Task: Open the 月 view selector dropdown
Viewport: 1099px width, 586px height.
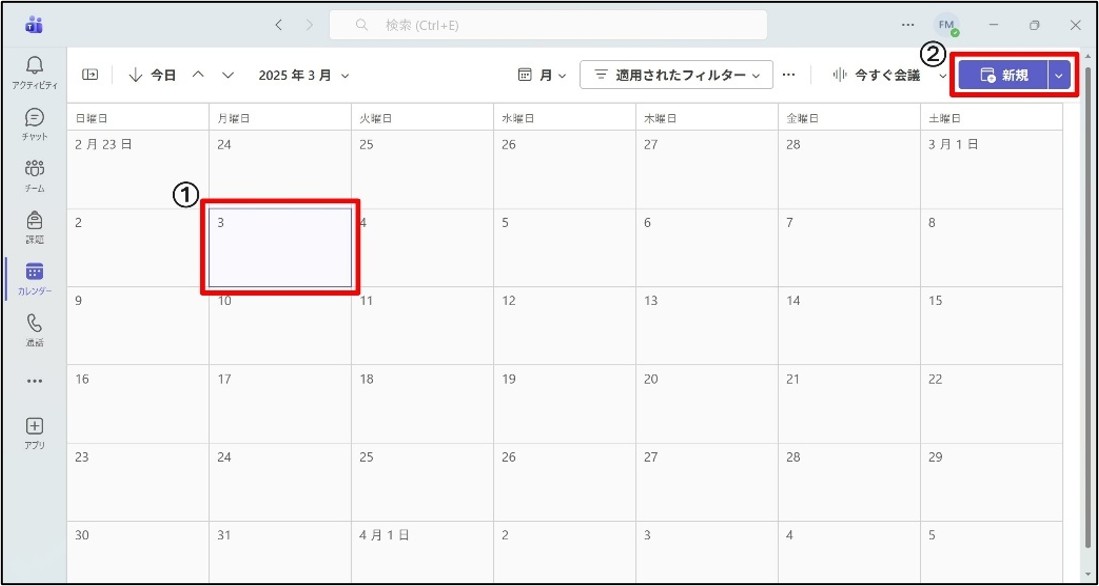Action: [542, 75]
